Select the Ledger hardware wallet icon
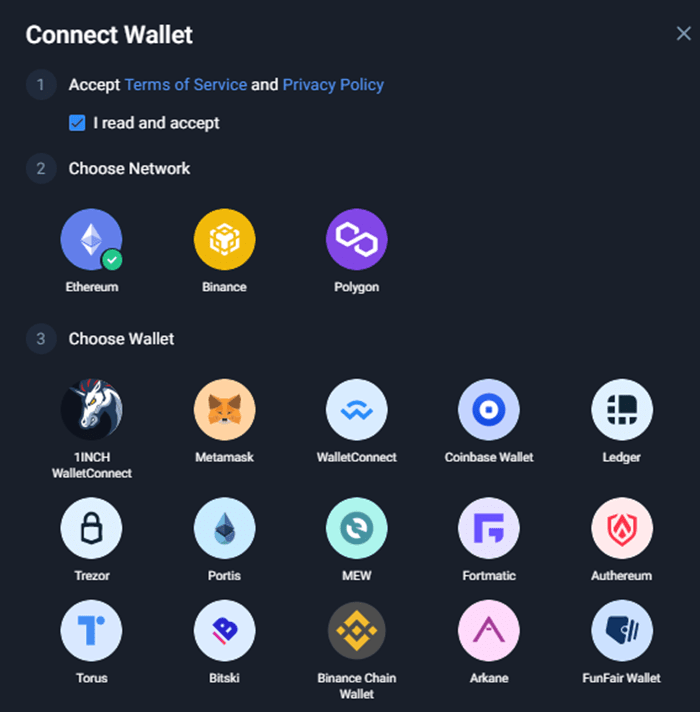700x712 pixels. click(622, 410)
